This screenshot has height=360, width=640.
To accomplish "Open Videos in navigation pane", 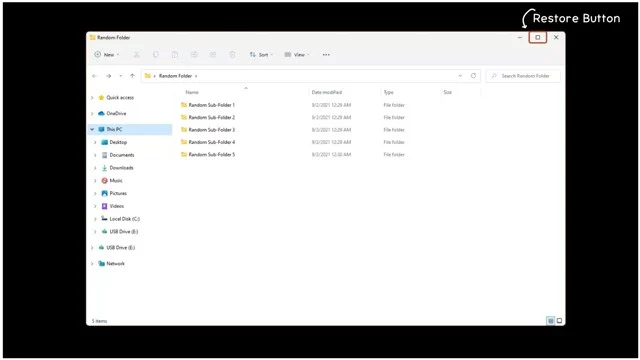I will (x=117, y=206).
